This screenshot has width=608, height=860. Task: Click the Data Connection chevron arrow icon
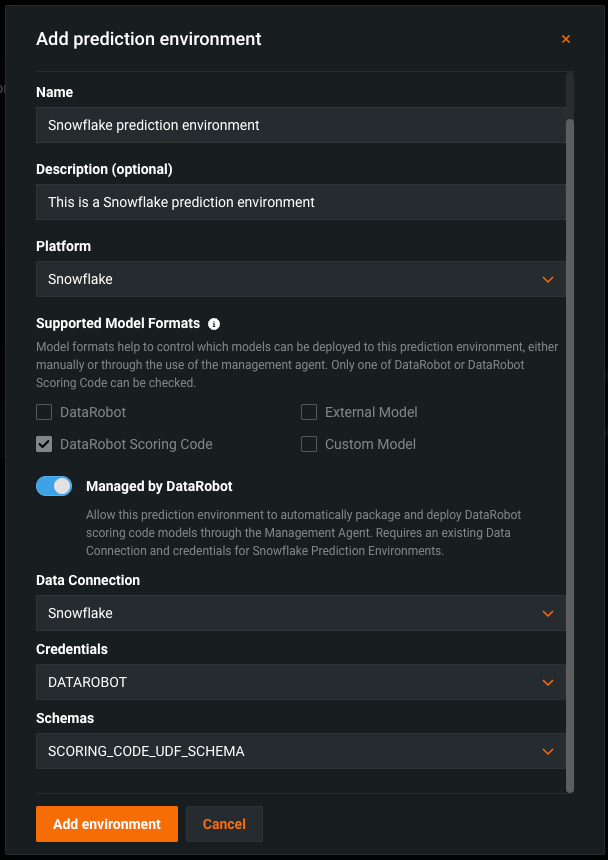pyautogui.click(x=548, y=613)
